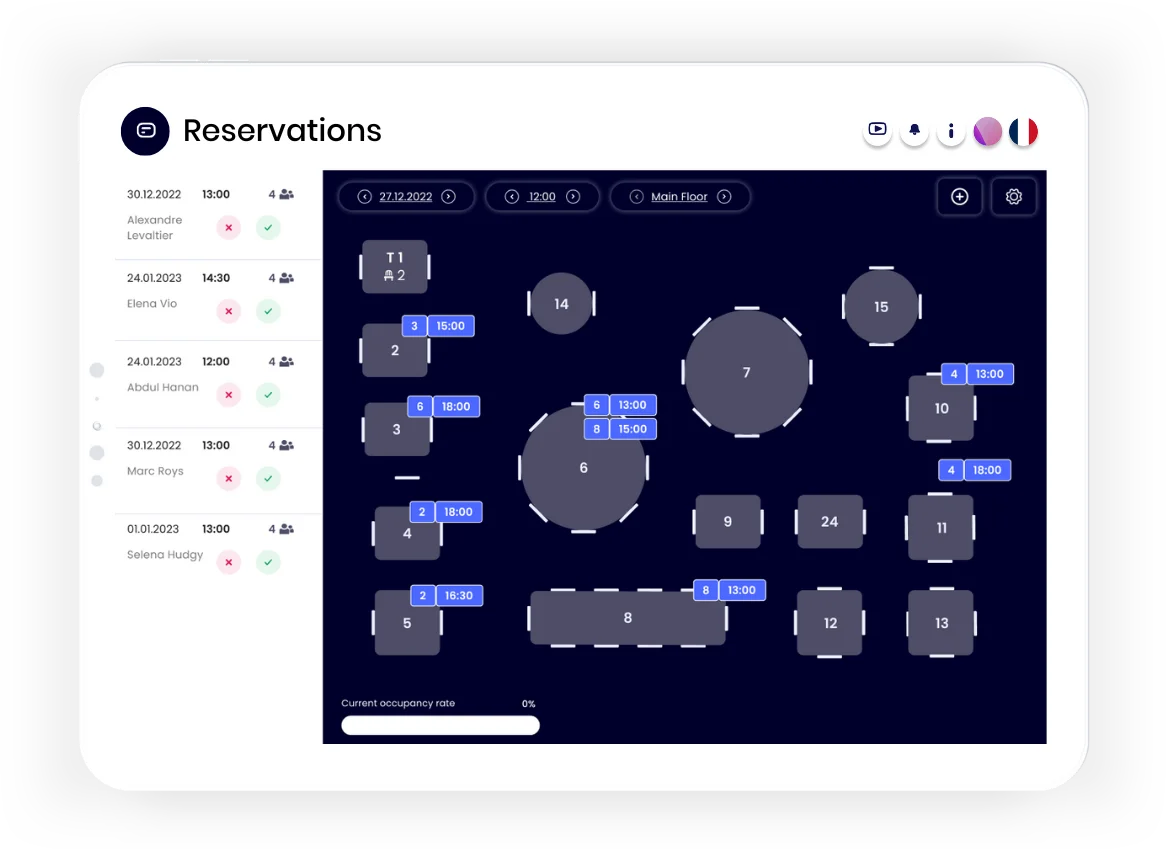Switch language via French flag
This screenshot has height=868, width=1166.
point(1024,132)
